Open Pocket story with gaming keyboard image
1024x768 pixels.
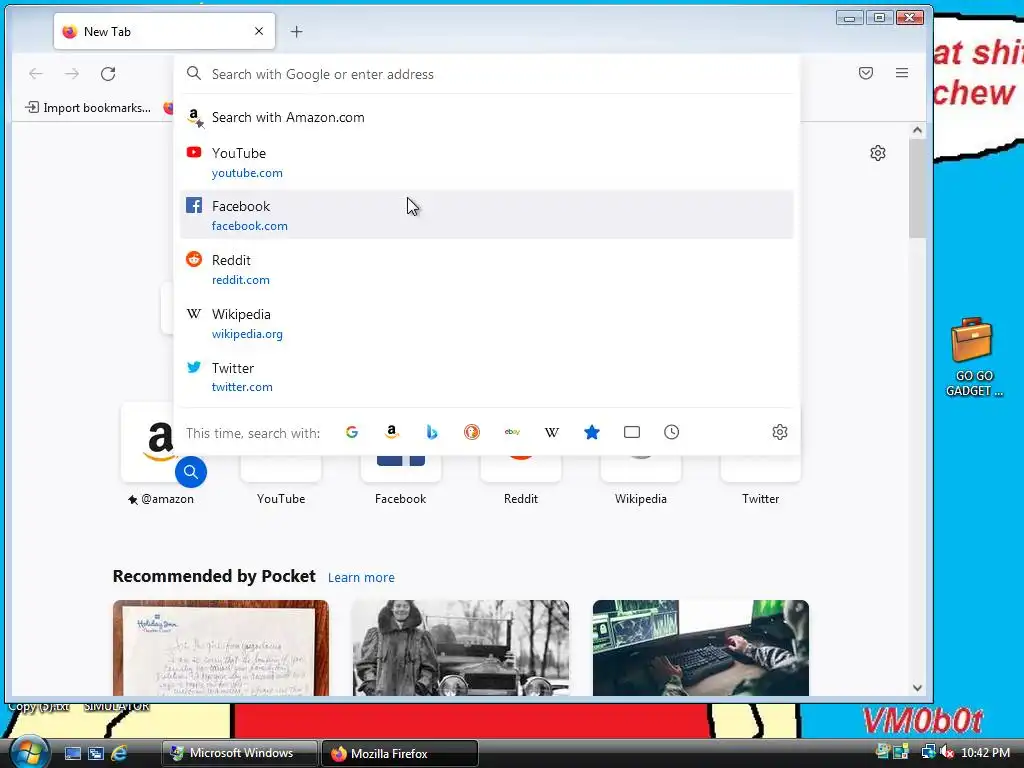tap(701, 648)
